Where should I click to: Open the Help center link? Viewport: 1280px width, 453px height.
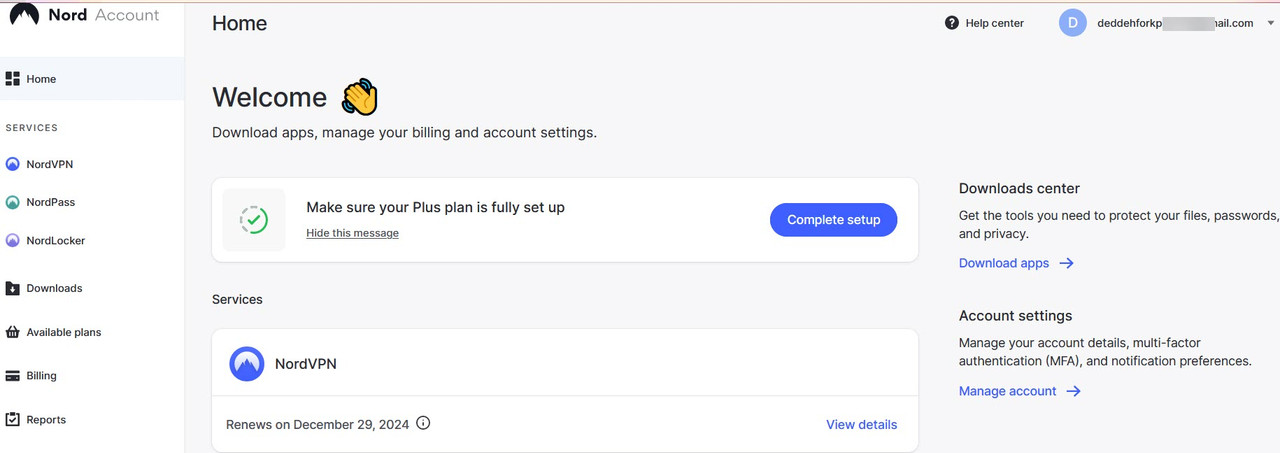tap(994, 23)
